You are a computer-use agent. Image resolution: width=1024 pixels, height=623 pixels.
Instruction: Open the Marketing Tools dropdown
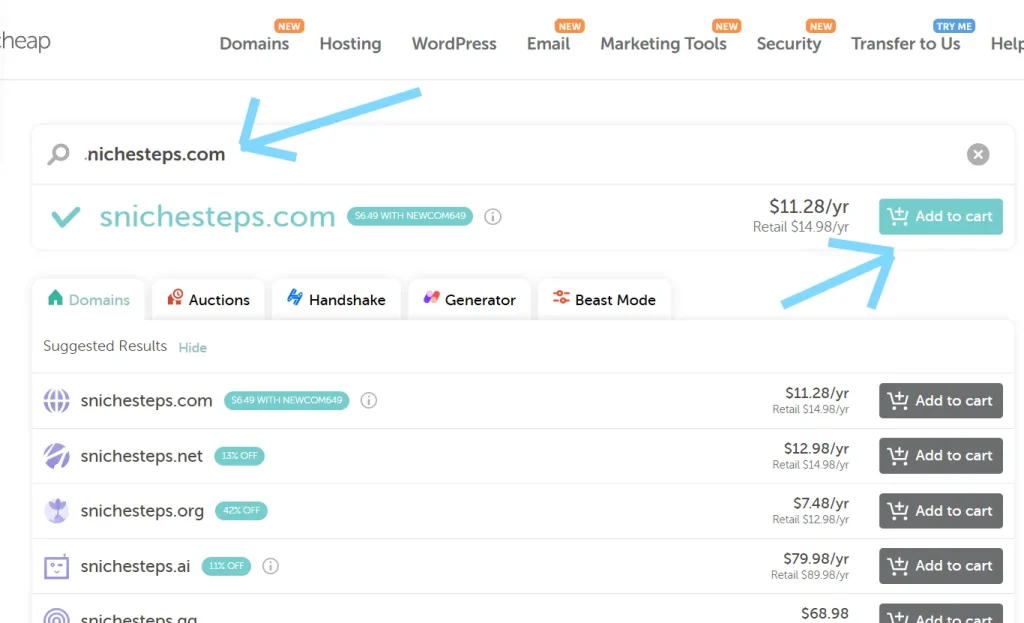coord(664,44)
